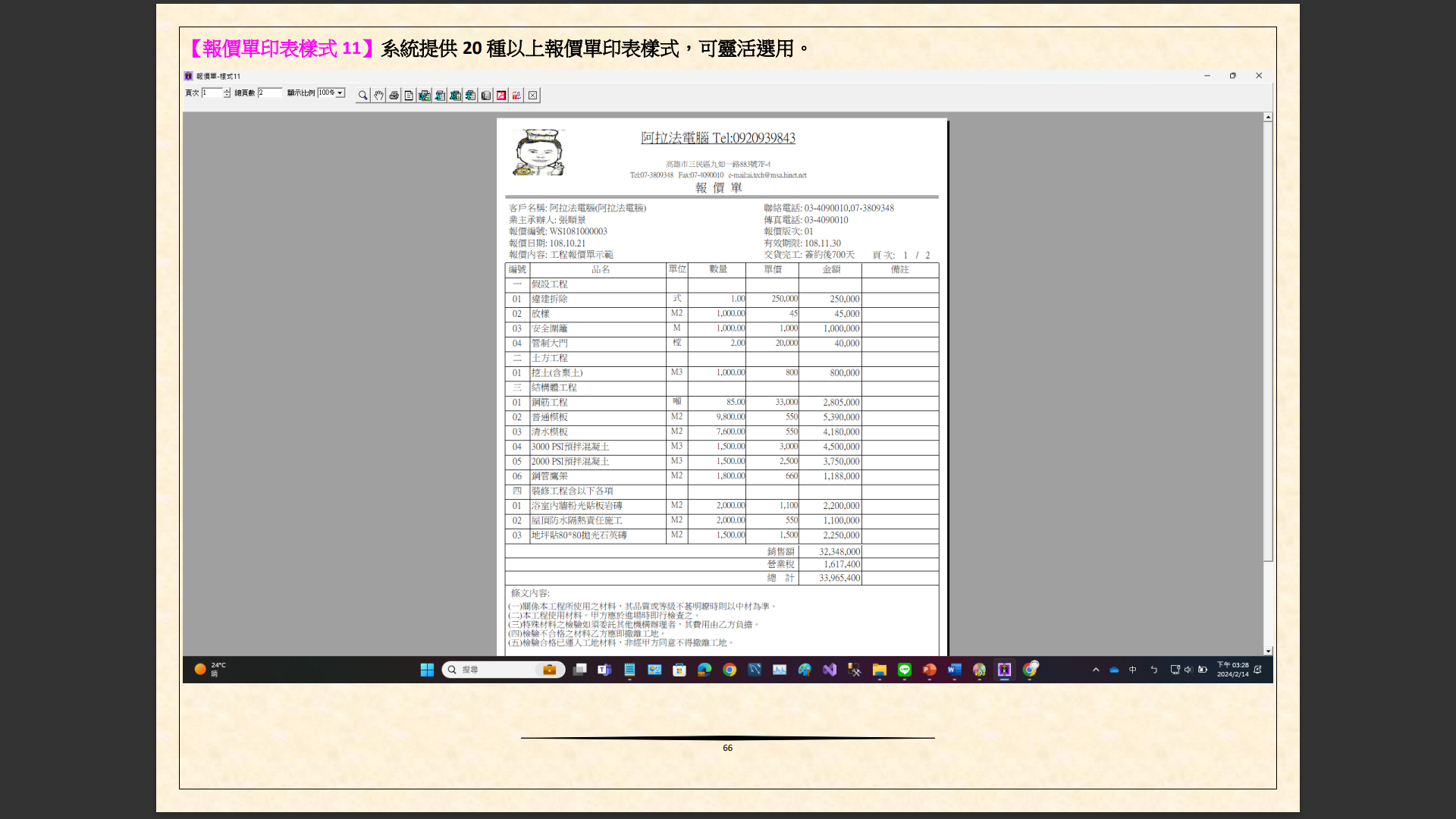The width and height of the screenshot is (1456, 819).
Task: Click the 屋頂防水隔熱責任施工 item
Action: [x=577, y=521]
